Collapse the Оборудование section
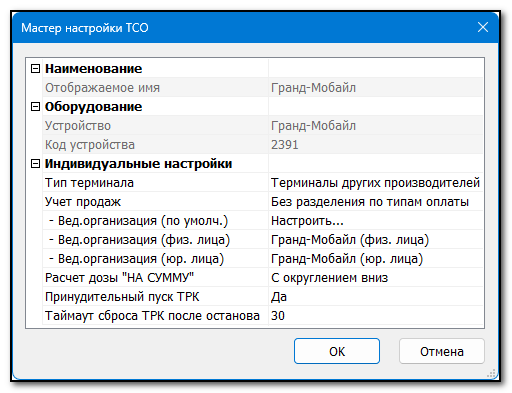The image size is (512, 393). tap(35, 107)
